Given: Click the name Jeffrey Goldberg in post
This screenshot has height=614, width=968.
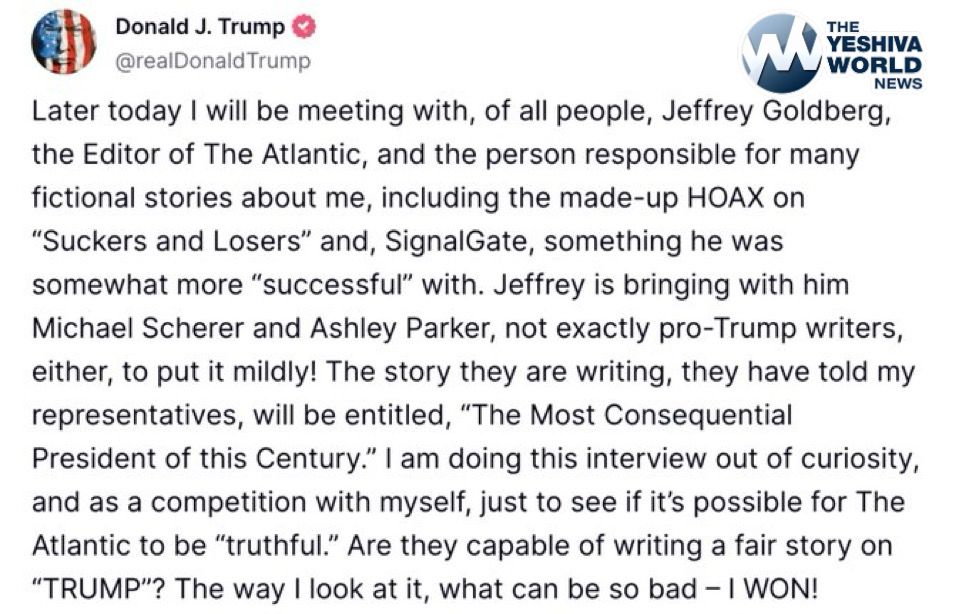Looking at the screenshot, I should [x=774, y=111].
